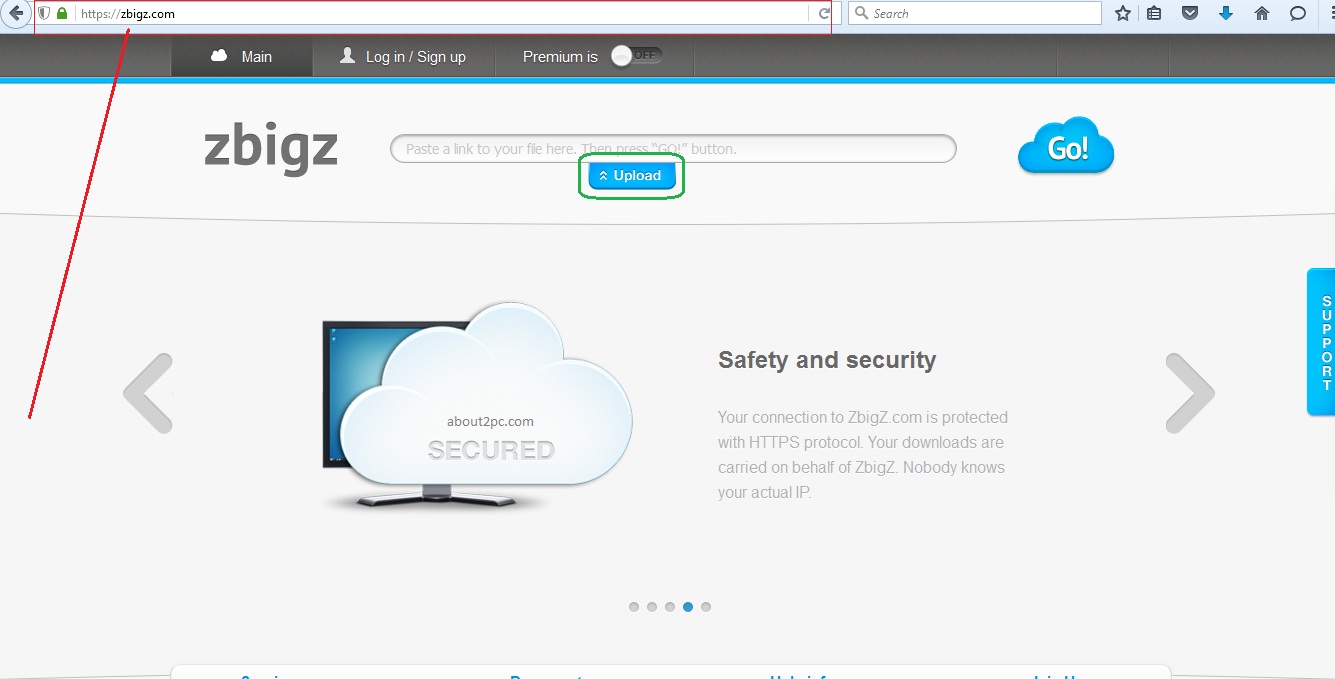Focus the paste link input field
1335x679 pixels.
click(x=673, y=149)
